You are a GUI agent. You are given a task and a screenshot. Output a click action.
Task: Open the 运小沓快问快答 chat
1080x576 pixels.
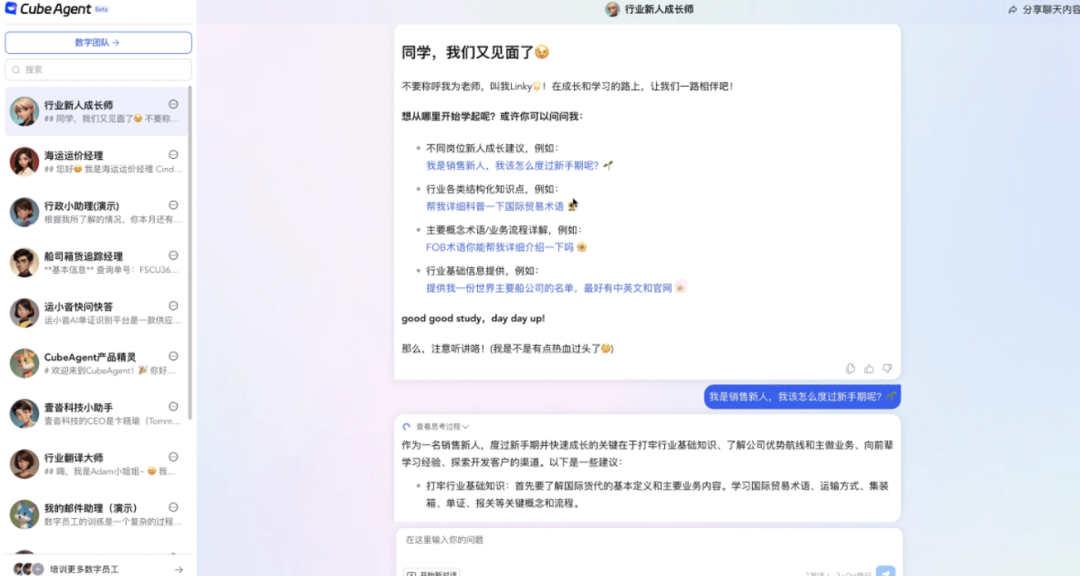pyautogui.click(x=96, y=313)
